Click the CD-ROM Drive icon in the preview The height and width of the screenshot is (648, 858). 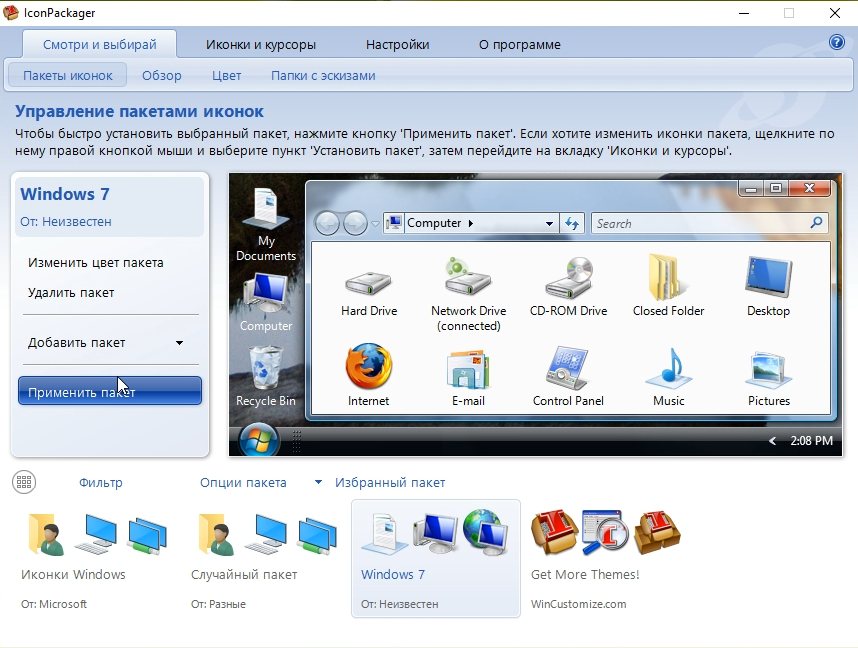coord(568,278)
